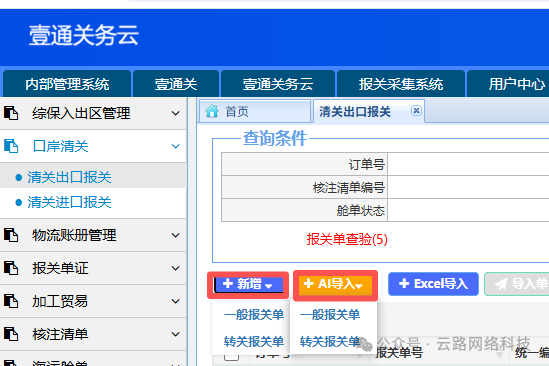Click the home icon on 首页 tab

click(x=212, y=111)
